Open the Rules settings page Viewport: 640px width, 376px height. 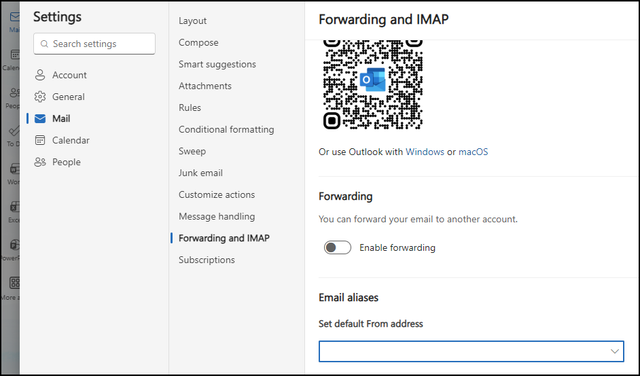pos(190,107)
